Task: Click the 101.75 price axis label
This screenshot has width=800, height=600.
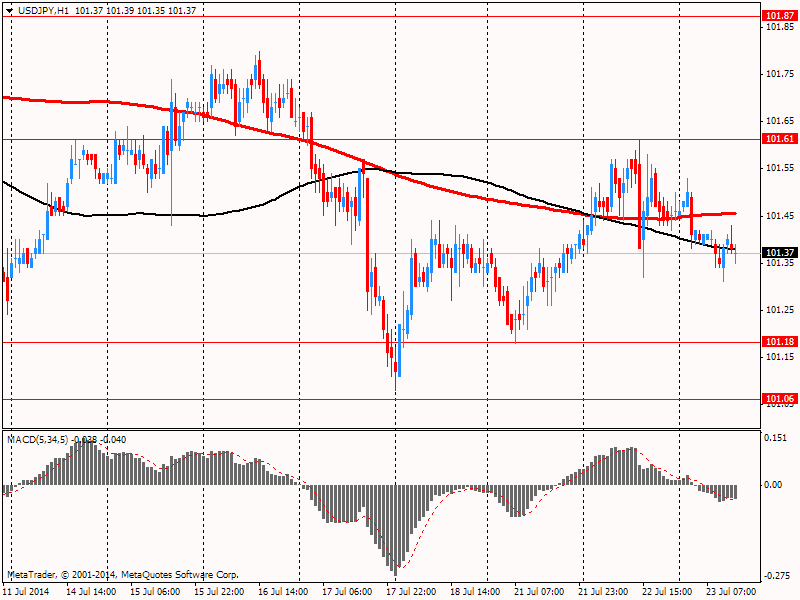Action: (780, 74)
